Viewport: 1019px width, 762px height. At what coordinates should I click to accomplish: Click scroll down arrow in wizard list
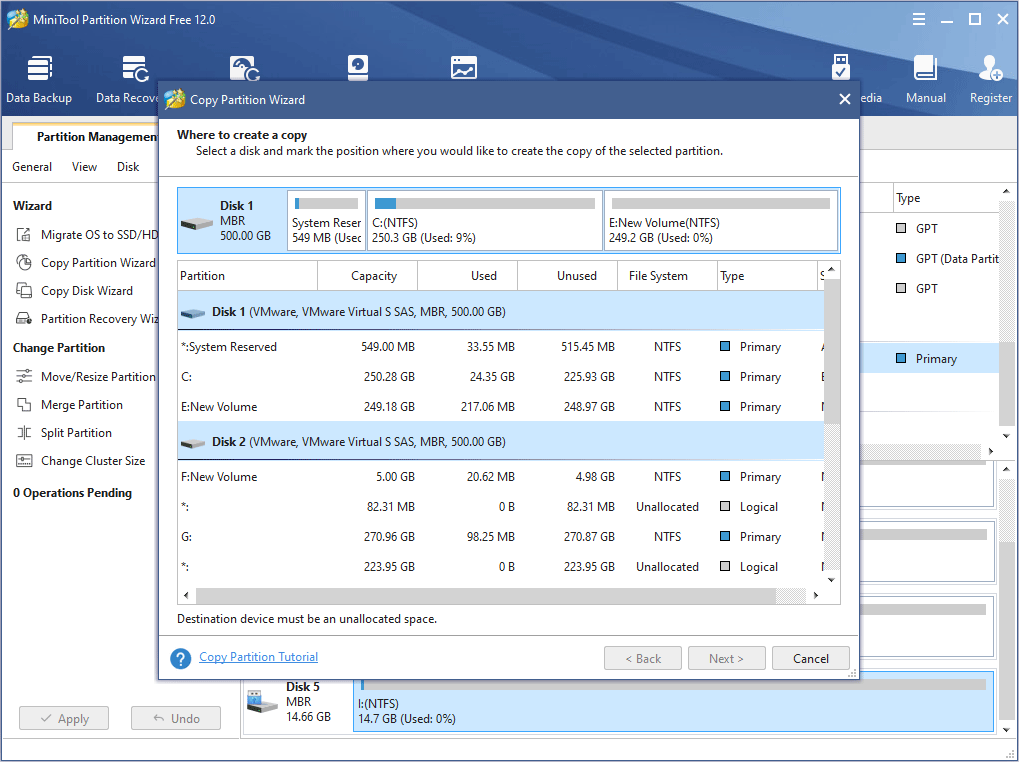(831, 579)
